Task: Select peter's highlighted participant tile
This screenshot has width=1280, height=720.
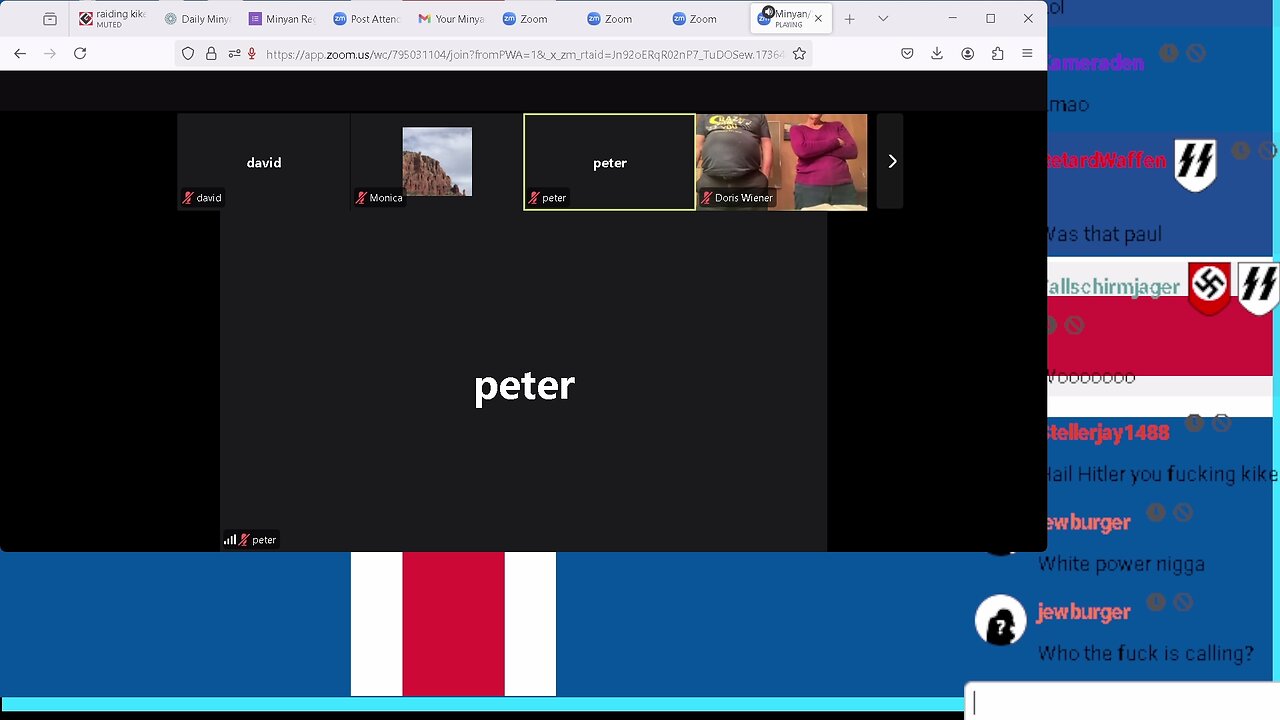Action: [610, 162]
